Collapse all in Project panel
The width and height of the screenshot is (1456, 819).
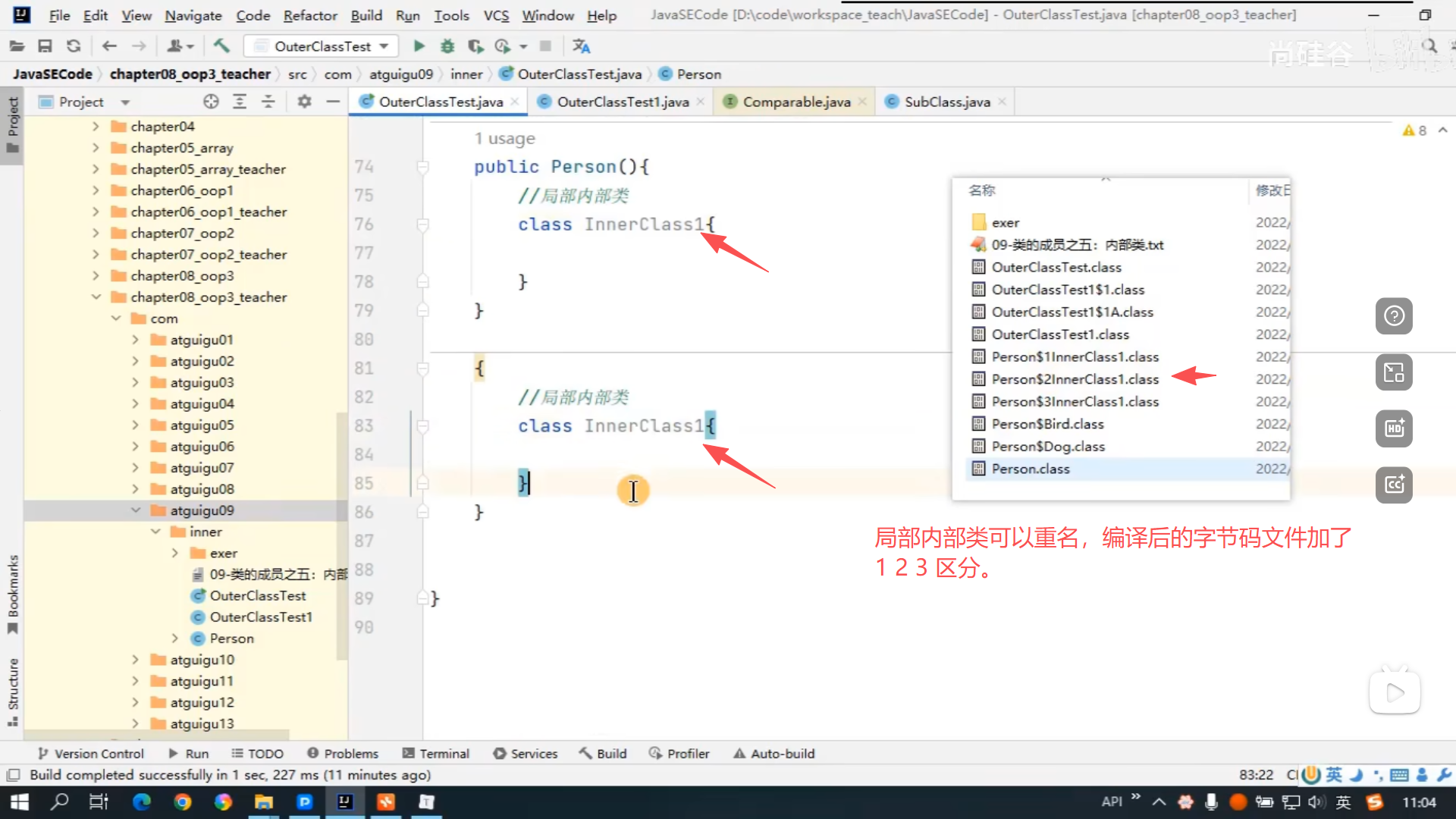(268, 102)
